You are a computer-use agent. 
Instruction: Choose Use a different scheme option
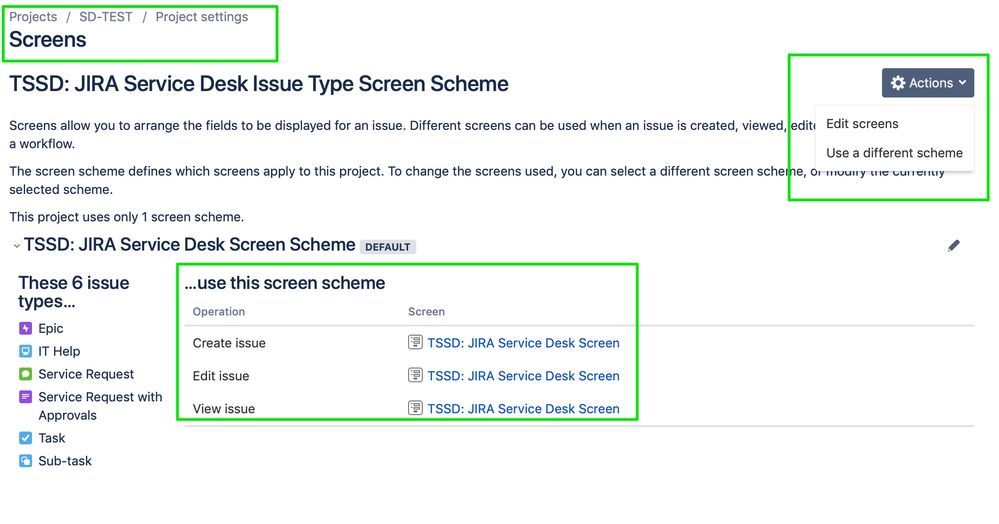point(894,153)
